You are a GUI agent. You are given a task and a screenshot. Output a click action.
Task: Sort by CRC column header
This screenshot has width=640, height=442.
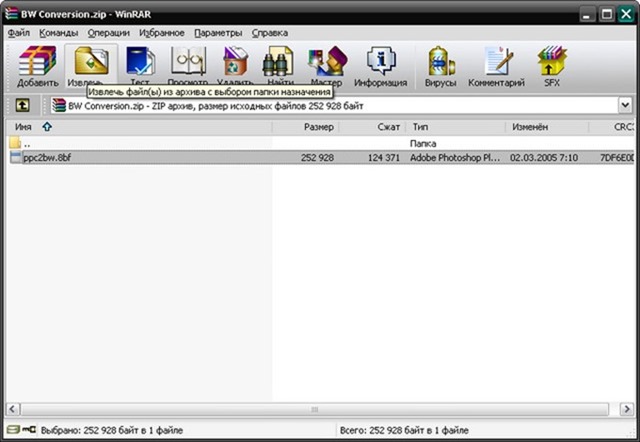click(612, 127)
